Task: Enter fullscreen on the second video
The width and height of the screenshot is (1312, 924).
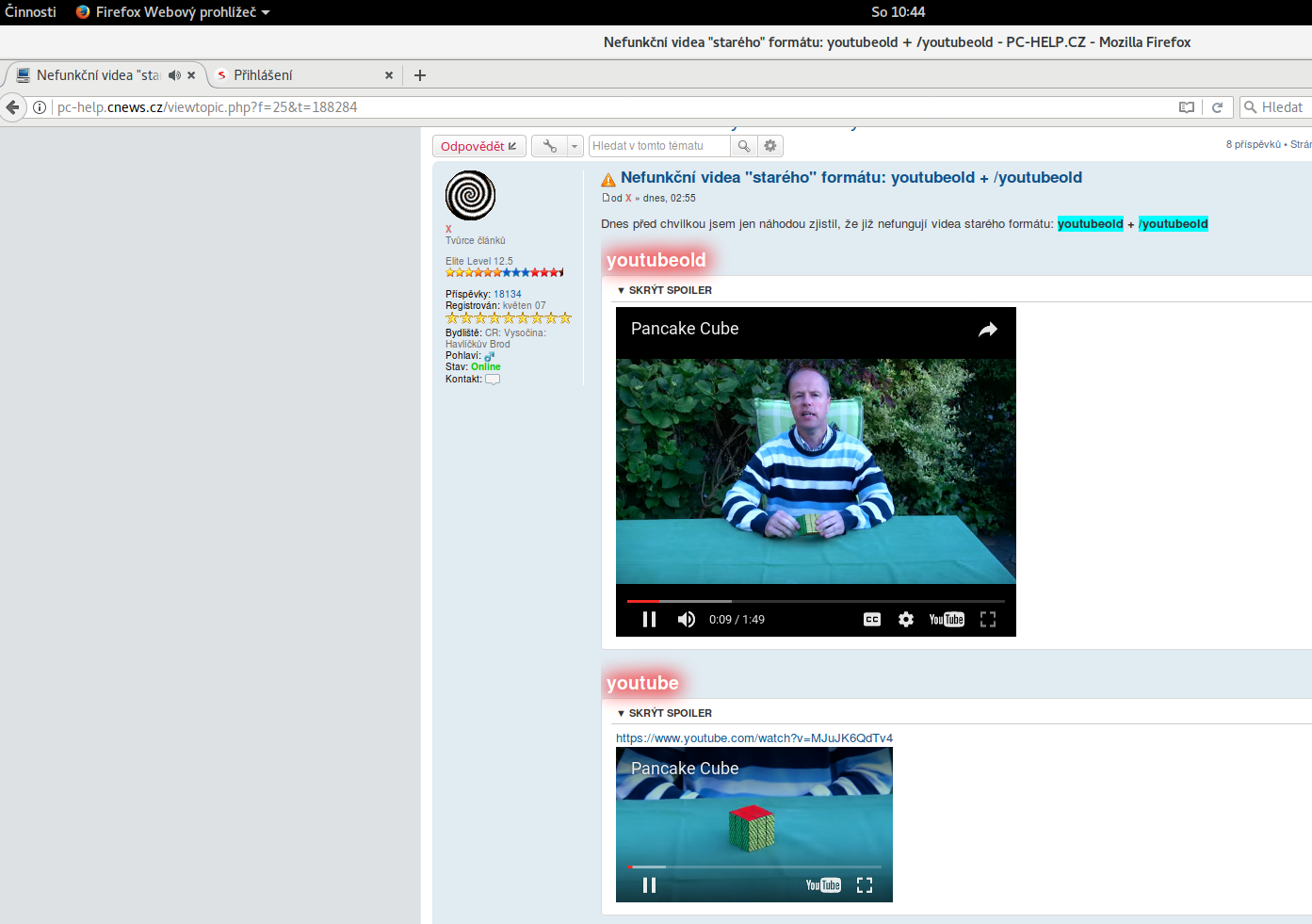Action: [x=865, y=885]
